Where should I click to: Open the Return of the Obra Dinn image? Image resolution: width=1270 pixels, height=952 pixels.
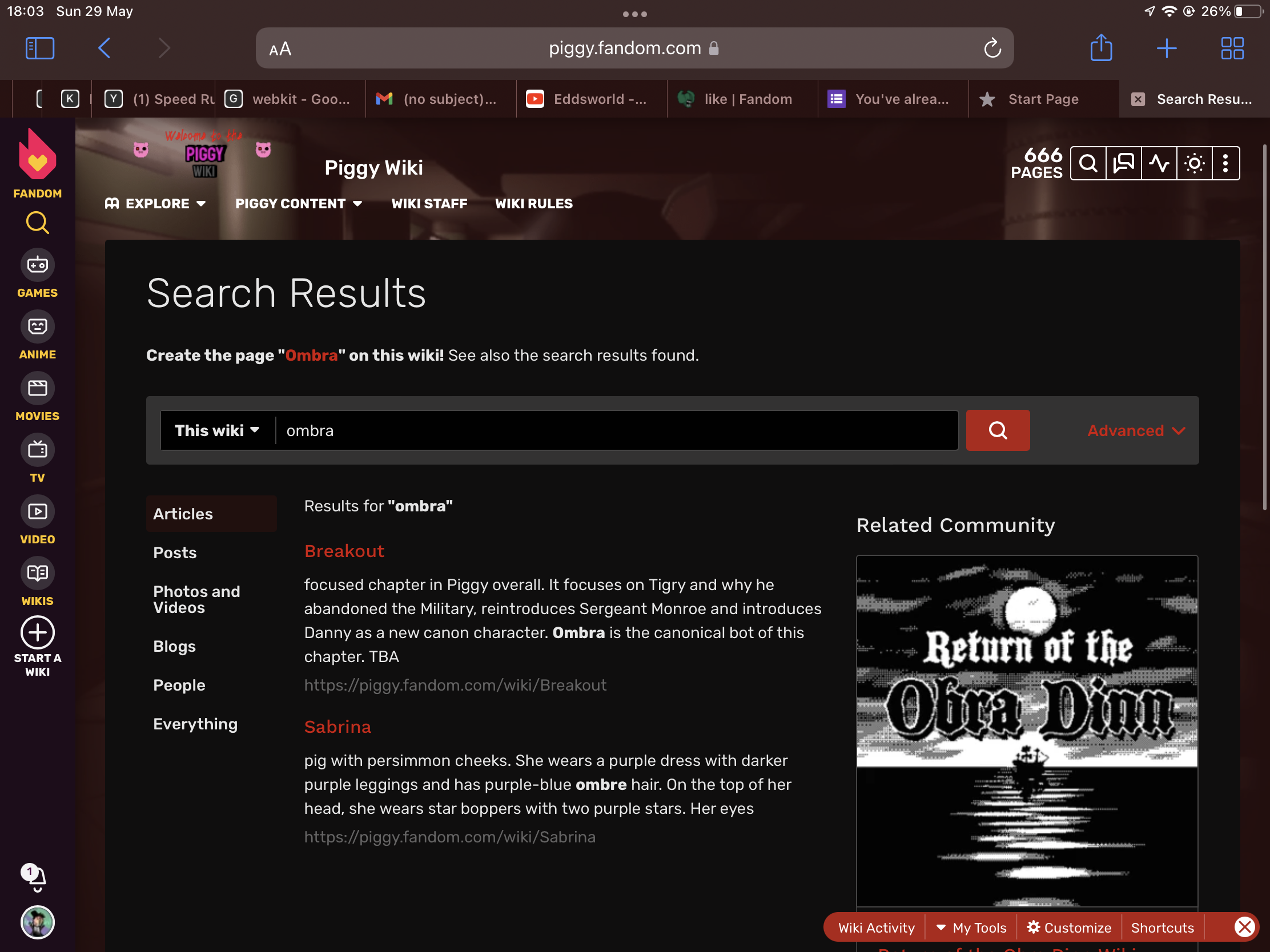[1027, 731]
